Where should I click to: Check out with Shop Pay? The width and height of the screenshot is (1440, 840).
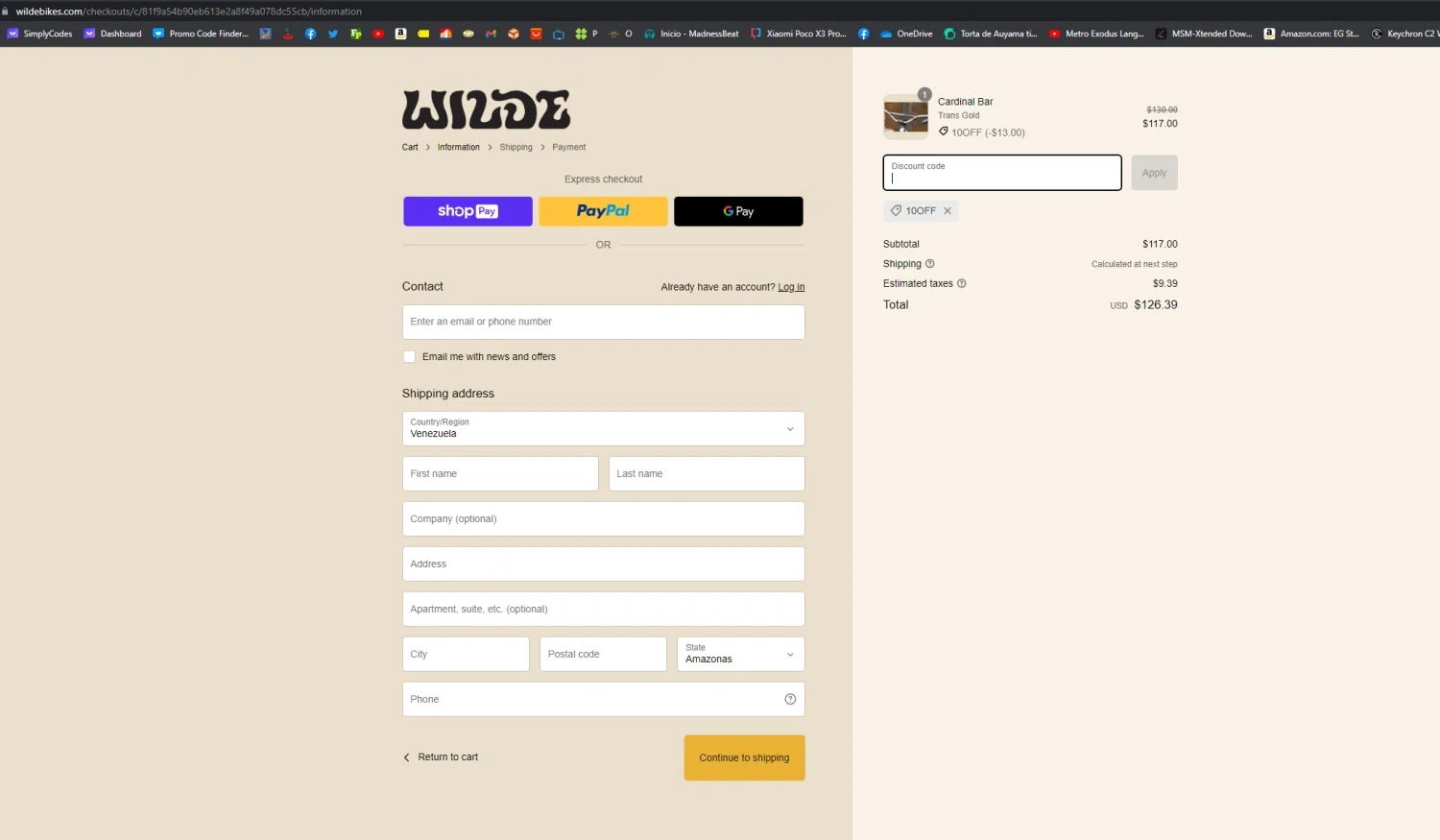click(x=468, y=211)
